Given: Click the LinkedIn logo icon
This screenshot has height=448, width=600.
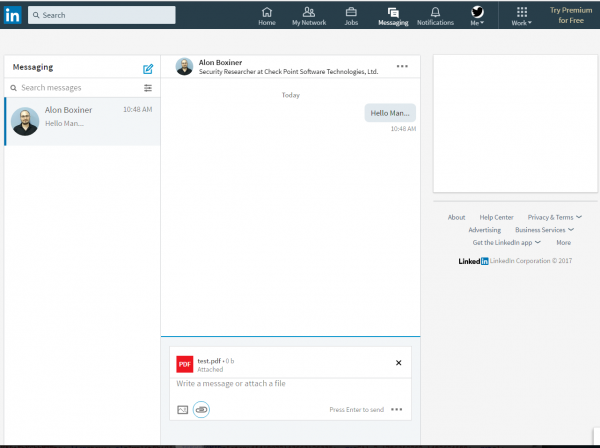Looking at the screenshot, I should [x=12, y=15].
